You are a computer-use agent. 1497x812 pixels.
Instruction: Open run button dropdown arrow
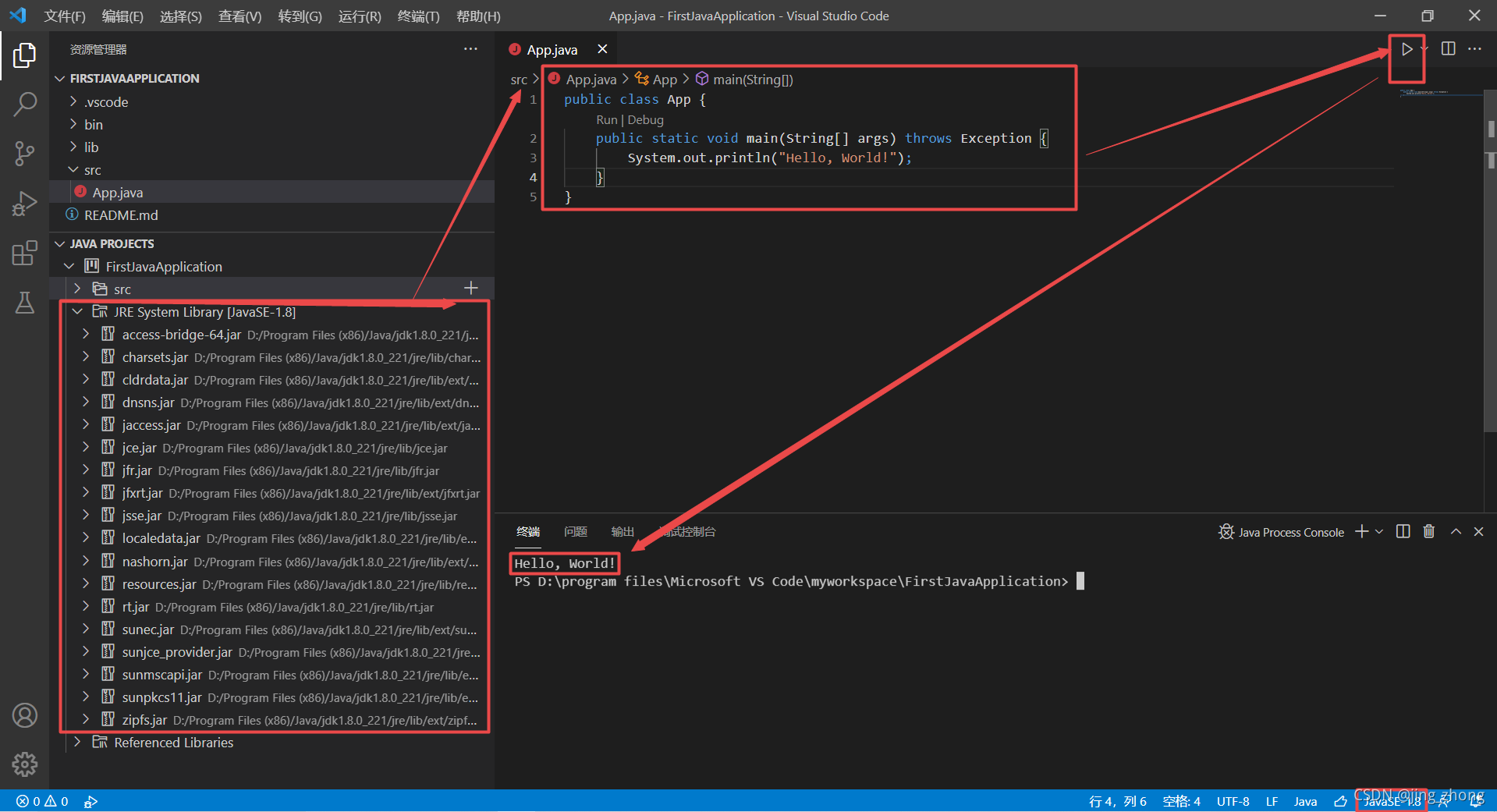point(1424,49)
